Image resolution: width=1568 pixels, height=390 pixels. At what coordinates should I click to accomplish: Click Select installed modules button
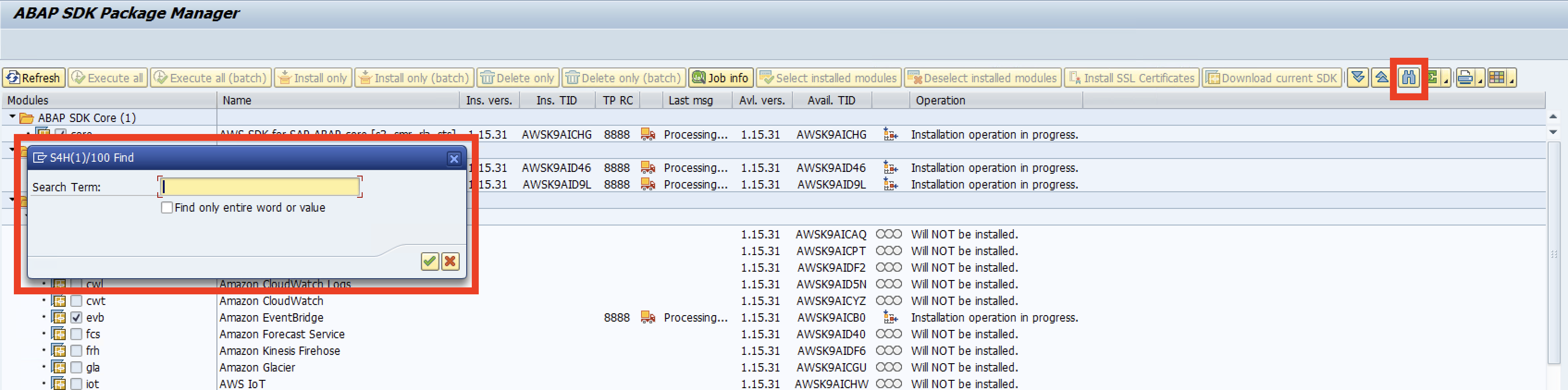click(x=828, y=78)
